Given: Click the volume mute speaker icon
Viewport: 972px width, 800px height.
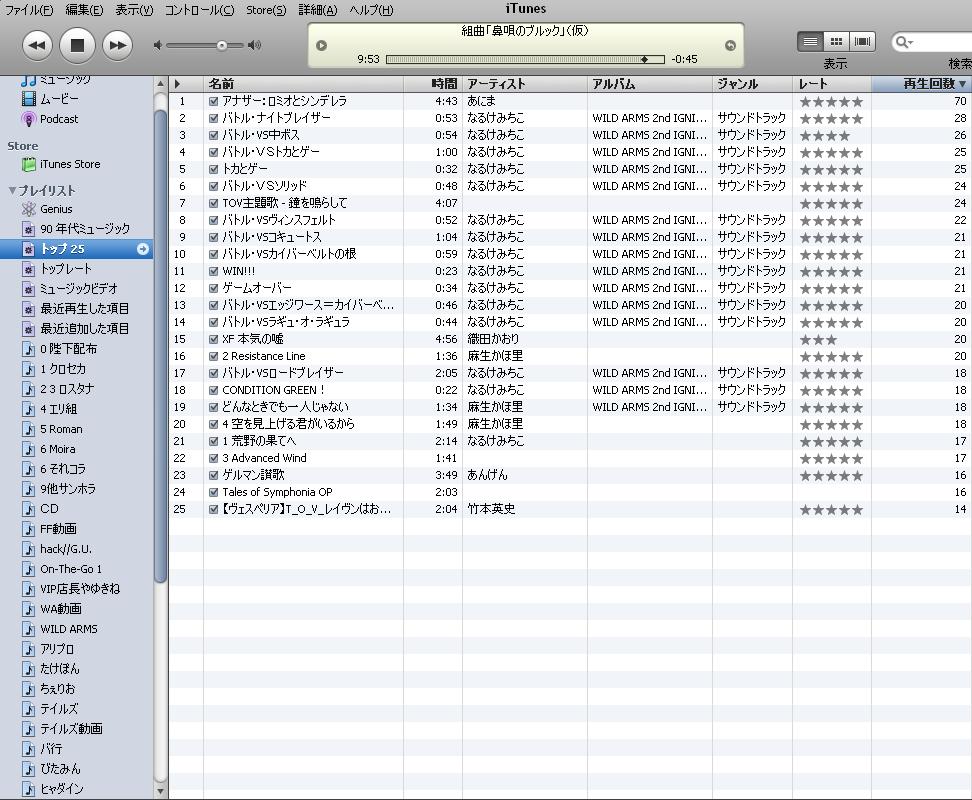Looking at the screenshot, I should pos(158,45).
